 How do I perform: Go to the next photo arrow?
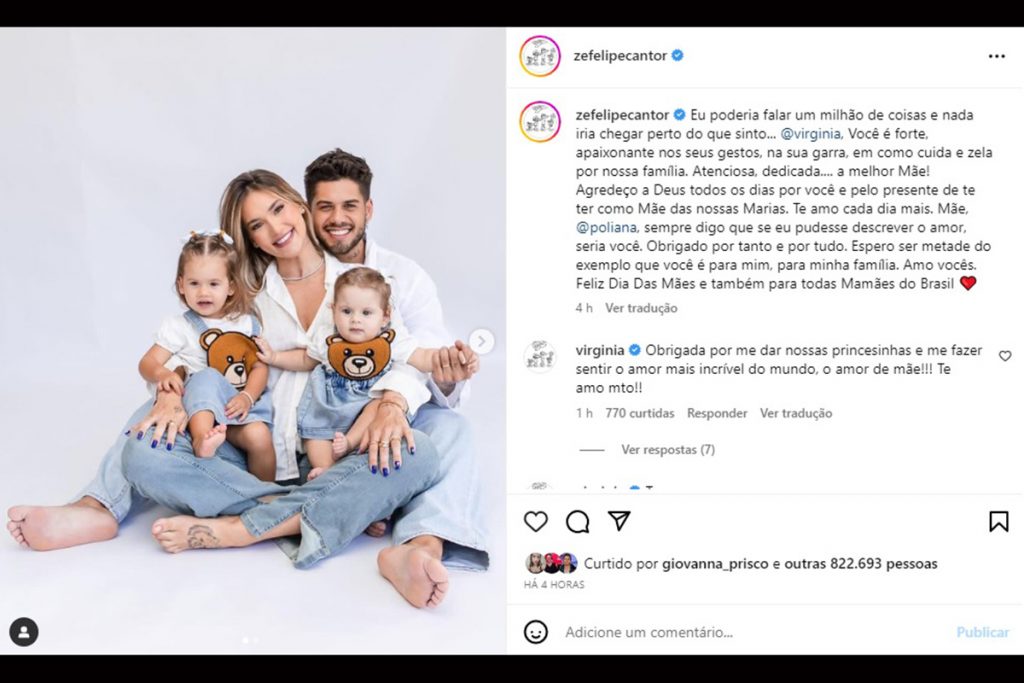481,342
